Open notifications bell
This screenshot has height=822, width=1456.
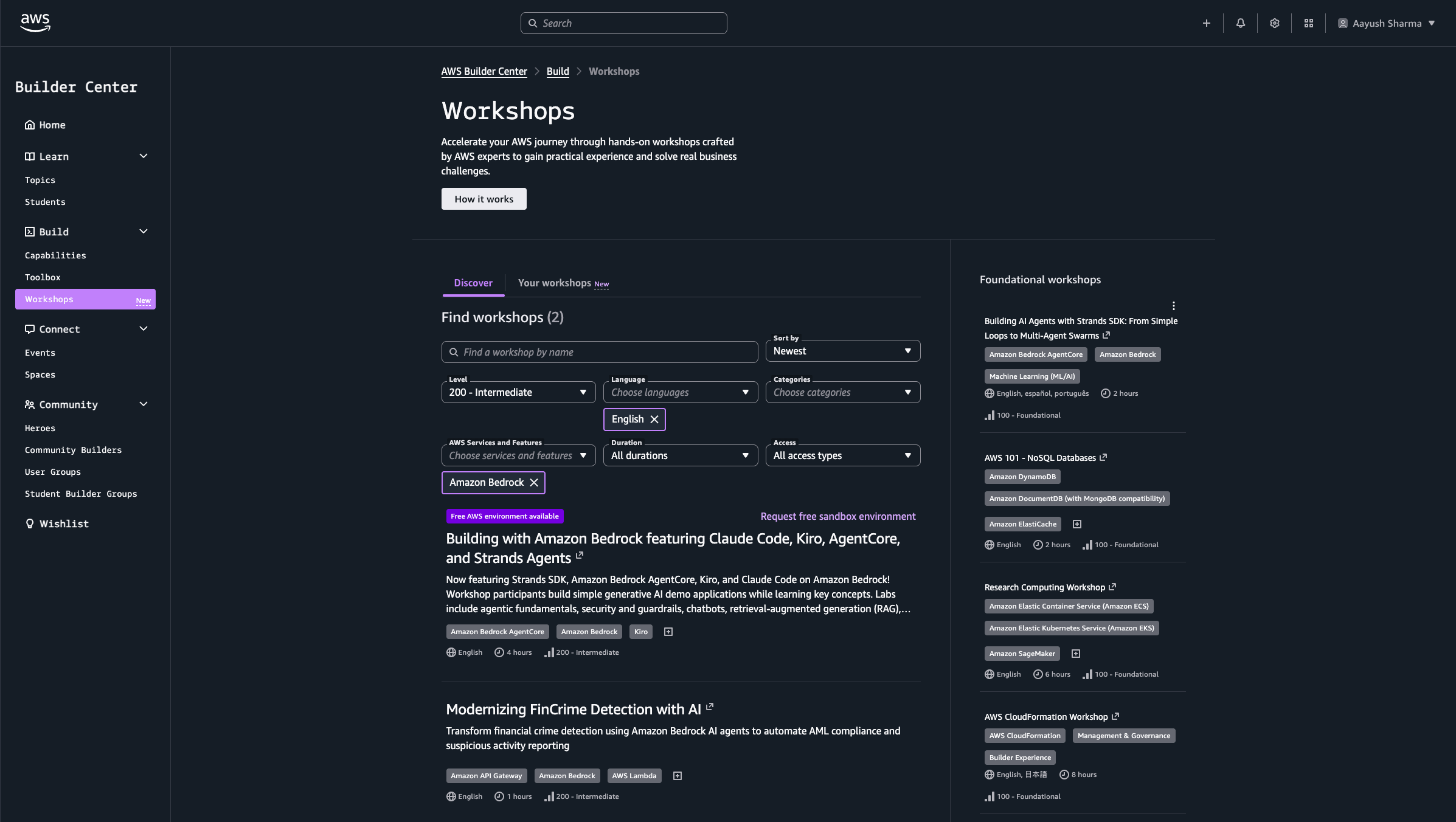coord(1241,23)
